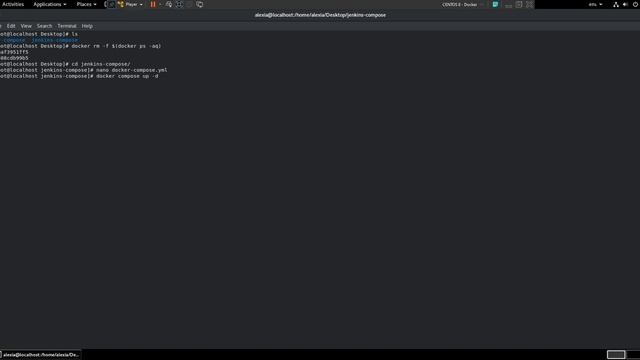640x360 pixels.
Task: Open the Places menu
Action: (86, 4)
